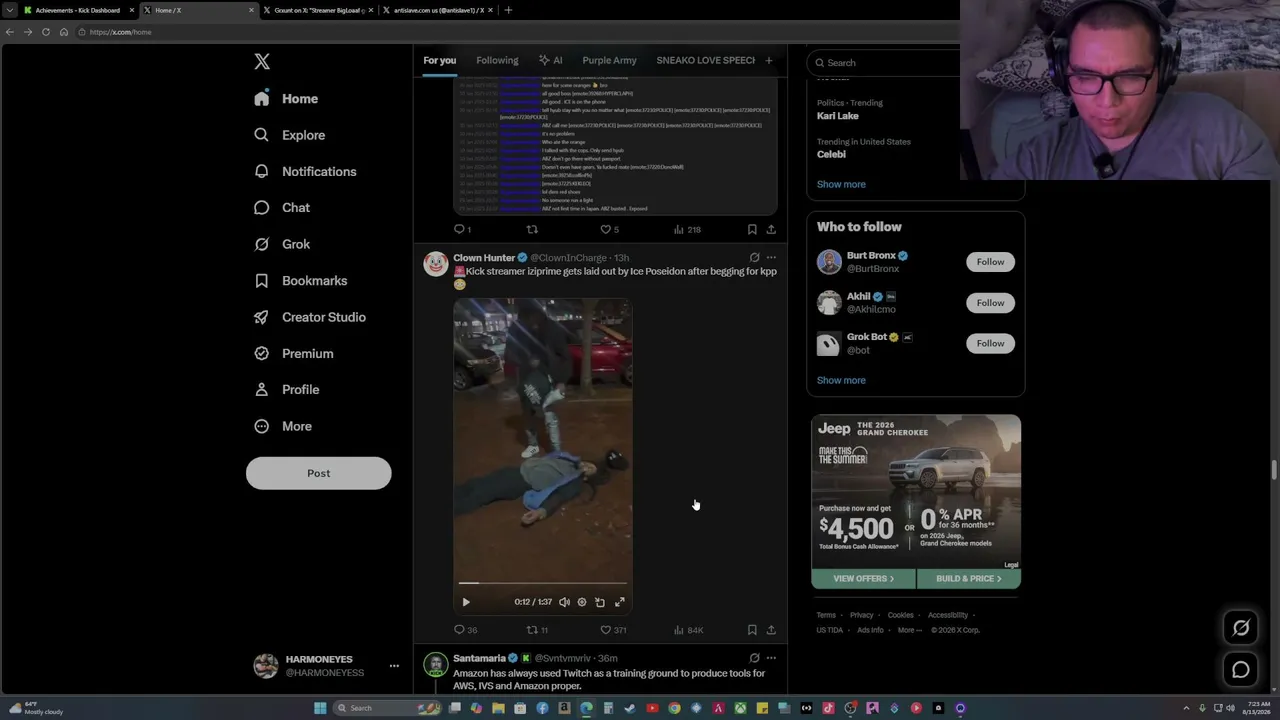The height and width of the screenshot is (720, 1280).
Task: Follow Akhil
Action: click(x=990, y=303)
